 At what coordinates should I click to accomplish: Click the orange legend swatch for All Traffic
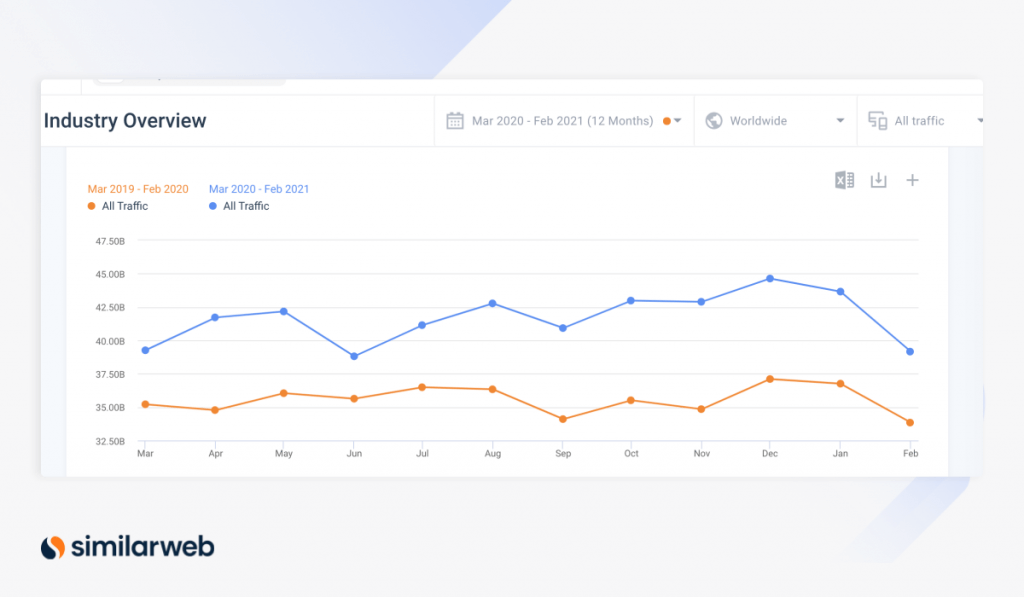pos(91,206)
